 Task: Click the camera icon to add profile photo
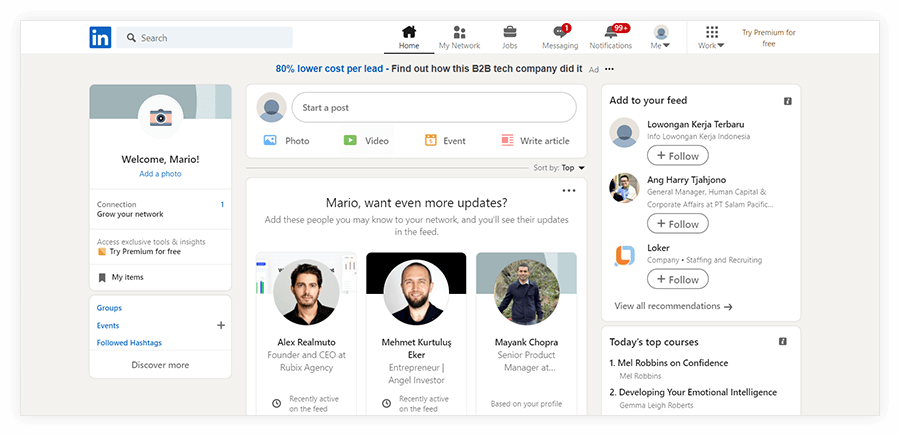[x=161, y=117]
